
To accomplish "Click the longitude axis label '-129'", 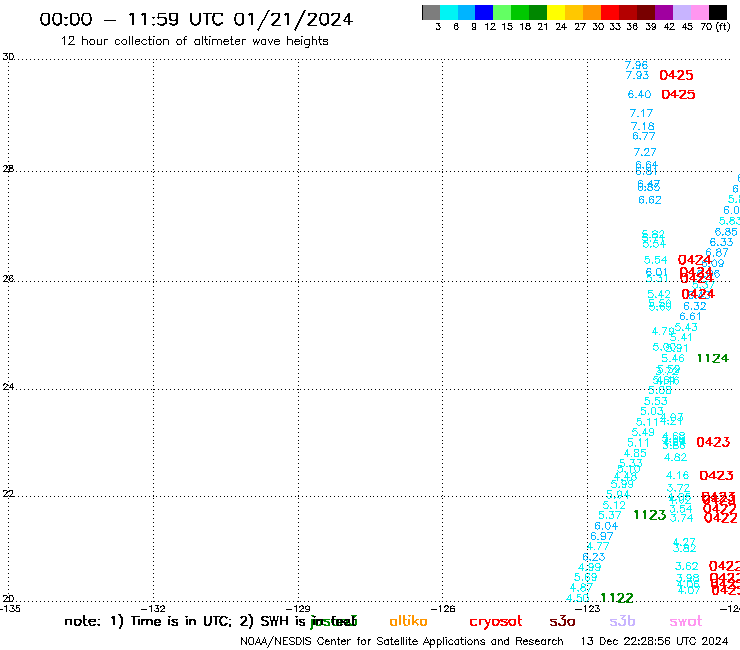I will (300, 608).
